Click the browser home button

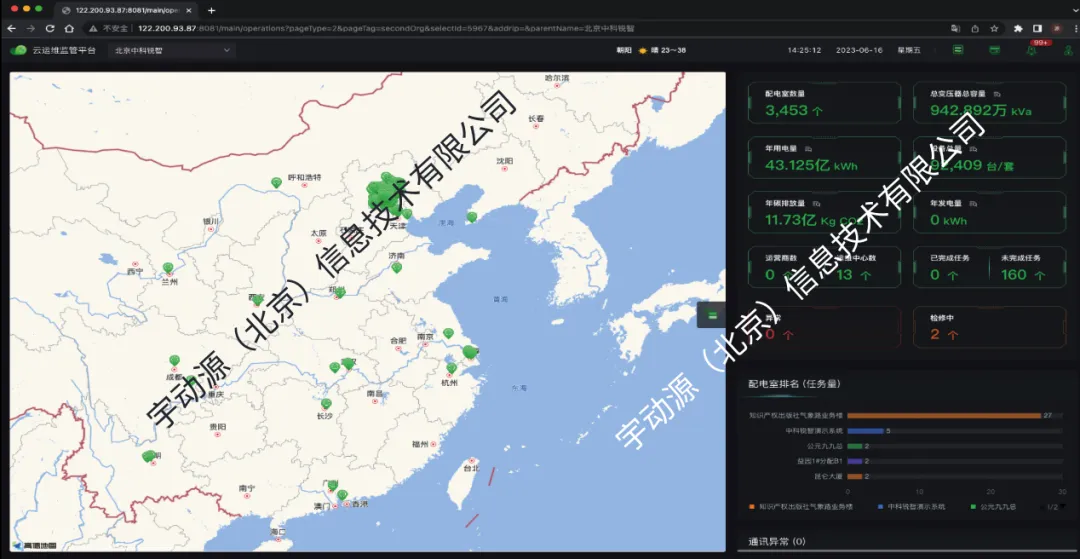[69, 28]
